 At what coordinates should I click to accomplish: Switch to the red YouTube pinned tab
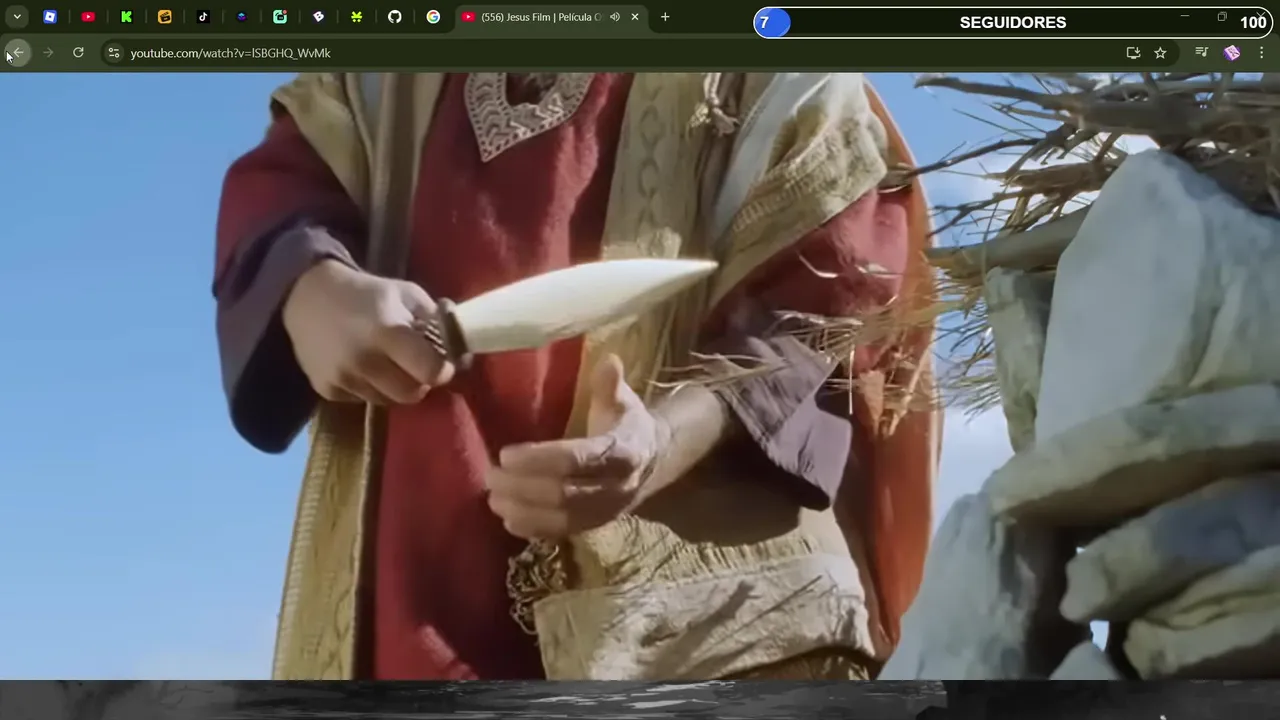[x=88, y=17]
